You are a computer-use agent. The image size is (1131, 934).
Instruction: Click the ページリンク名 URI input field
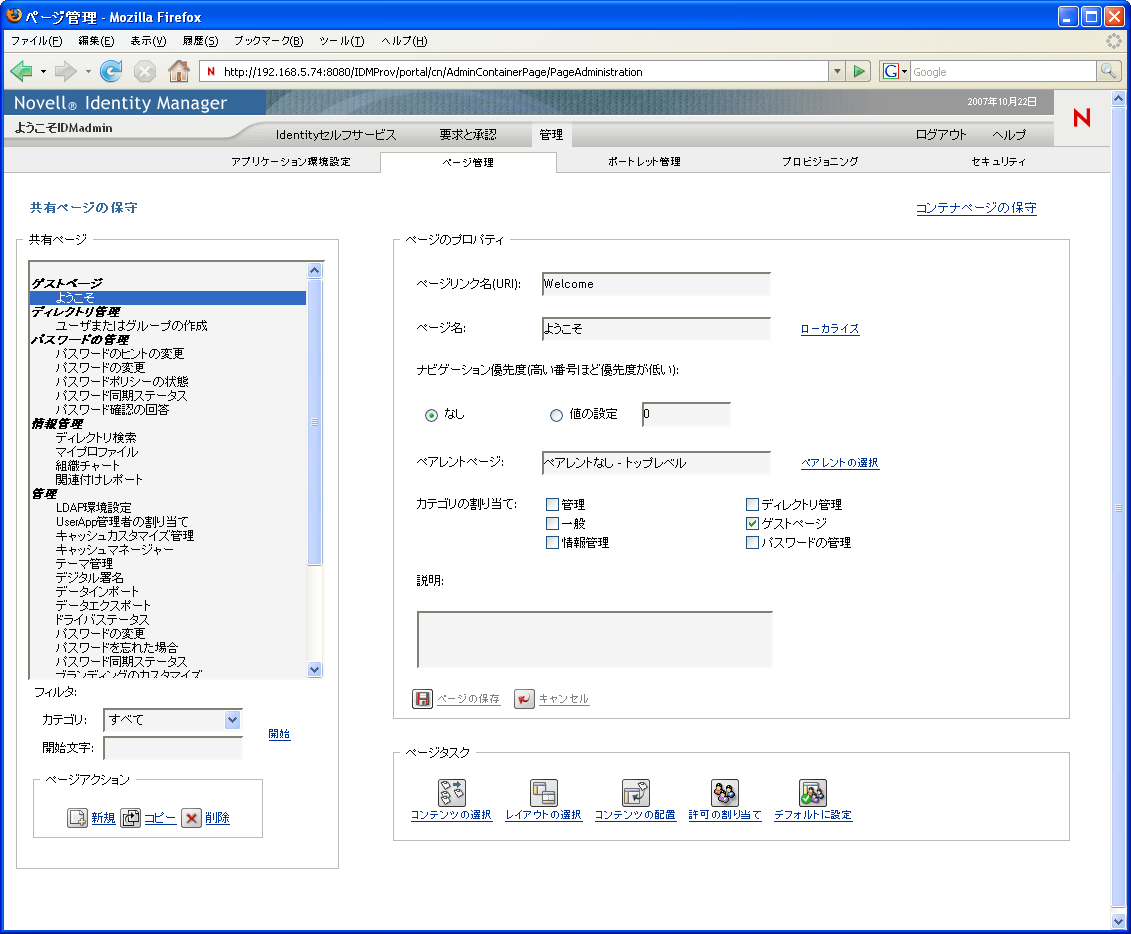click(656, 284)
